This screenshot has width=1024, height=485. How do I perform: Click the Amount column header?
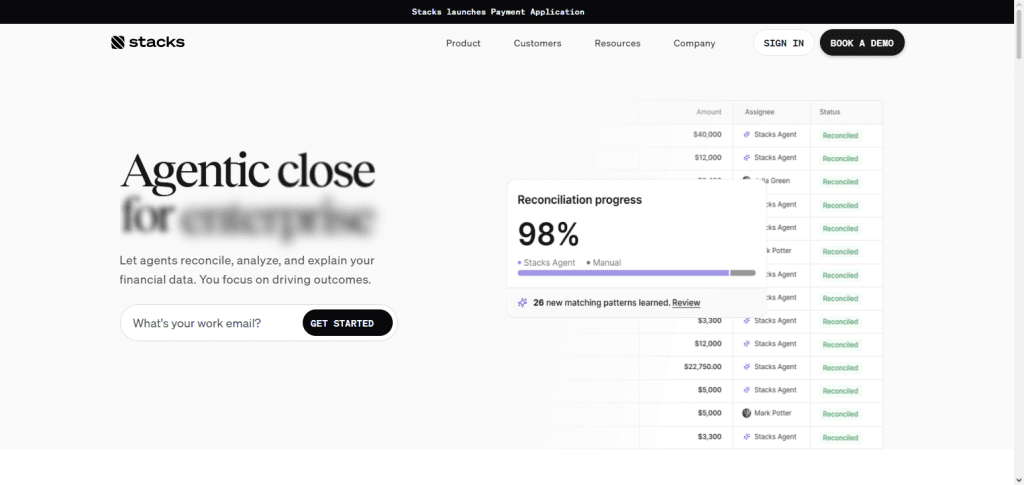pyautogui.click(x=709, y=112)
